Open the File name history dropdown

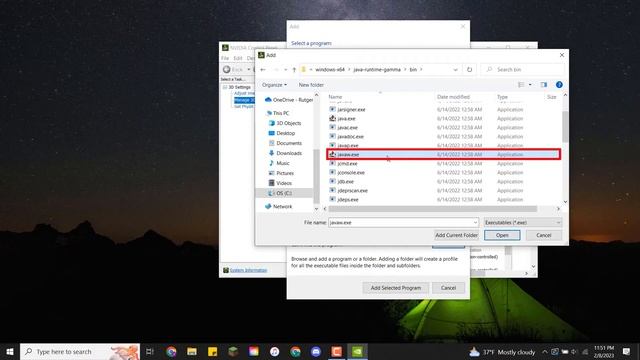tap(476, 222)
